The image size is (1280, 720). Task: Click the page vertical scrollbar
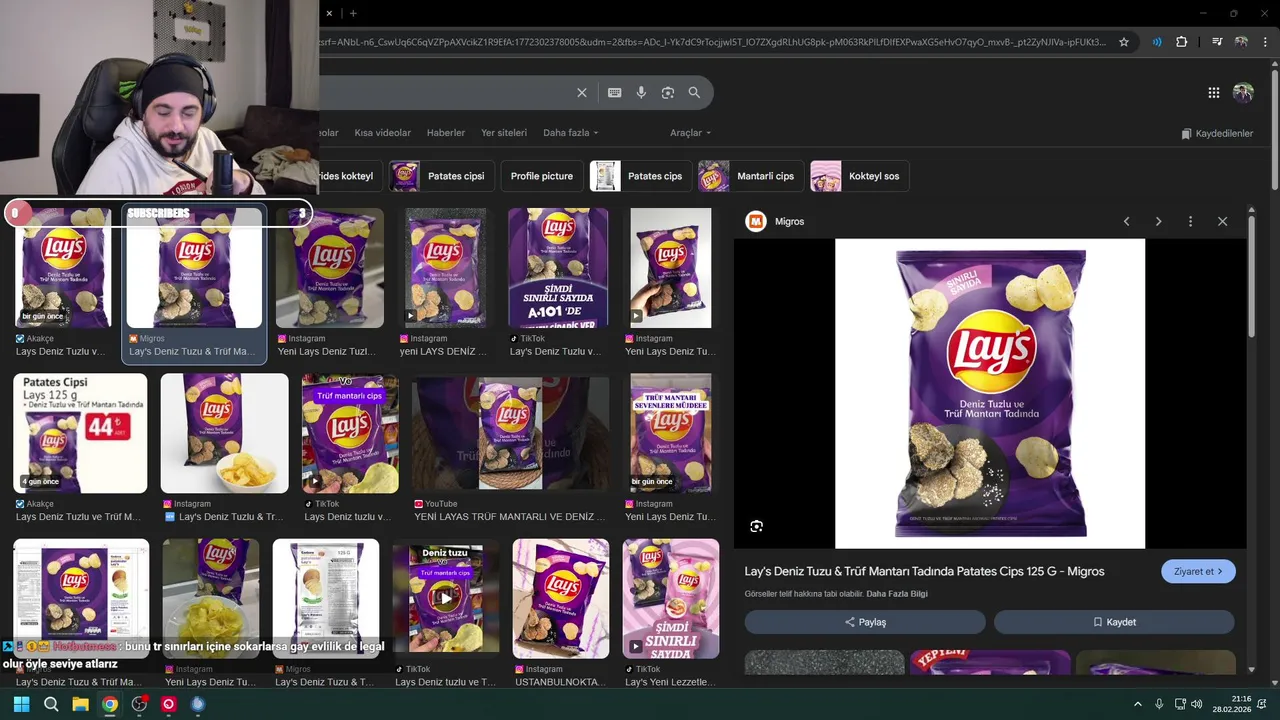pos(1274,130)
